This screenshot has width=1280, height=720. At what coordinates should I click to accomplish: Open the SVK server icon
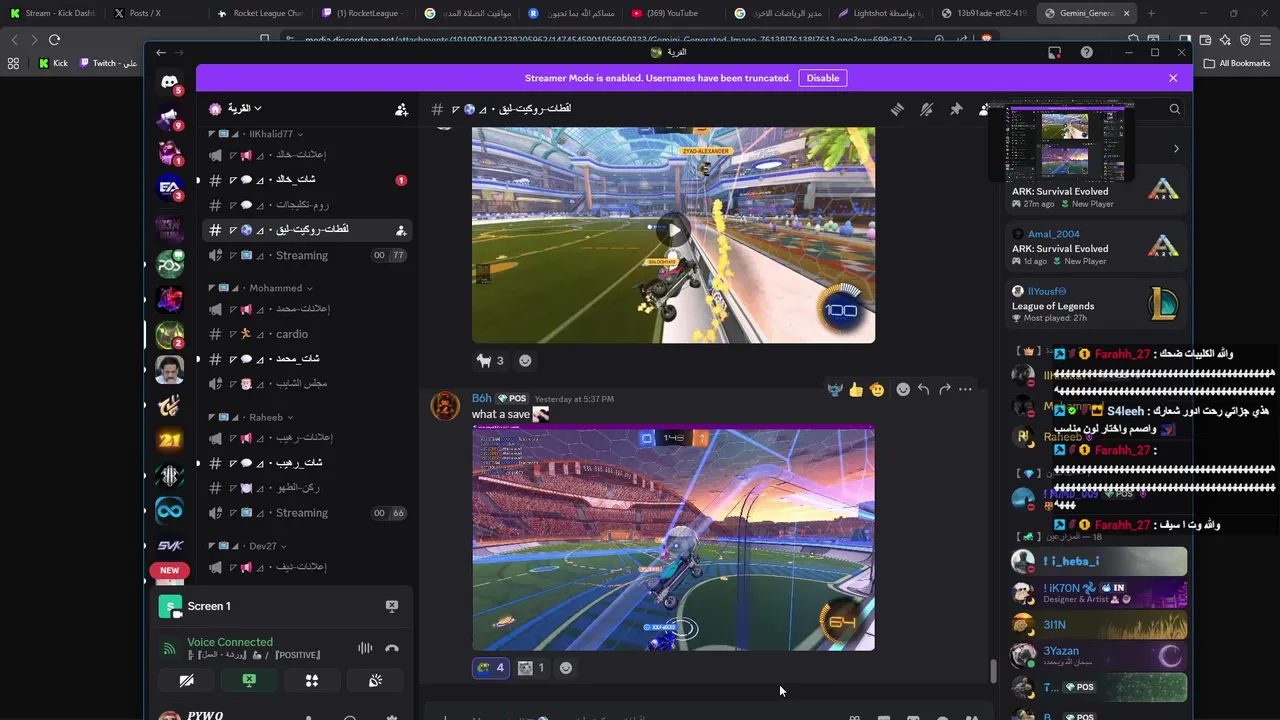pyautogui.click(x=170, y=546)
